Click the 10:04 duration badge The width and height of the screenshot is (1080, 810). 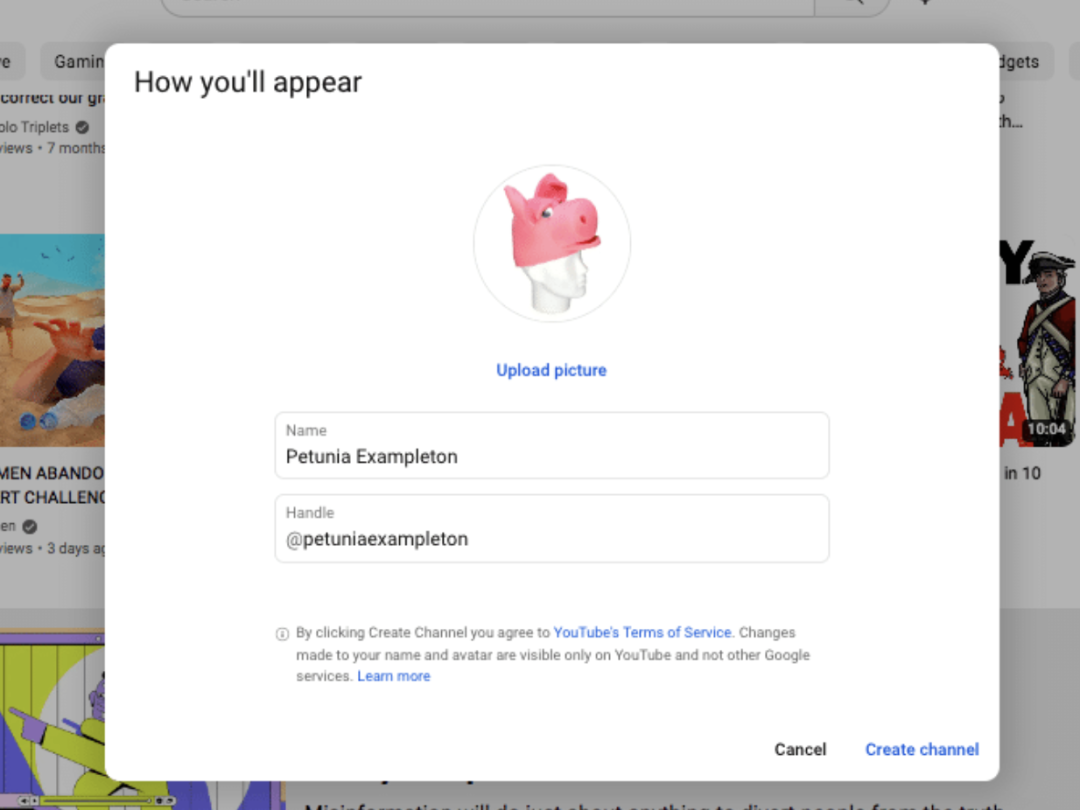1046,429
